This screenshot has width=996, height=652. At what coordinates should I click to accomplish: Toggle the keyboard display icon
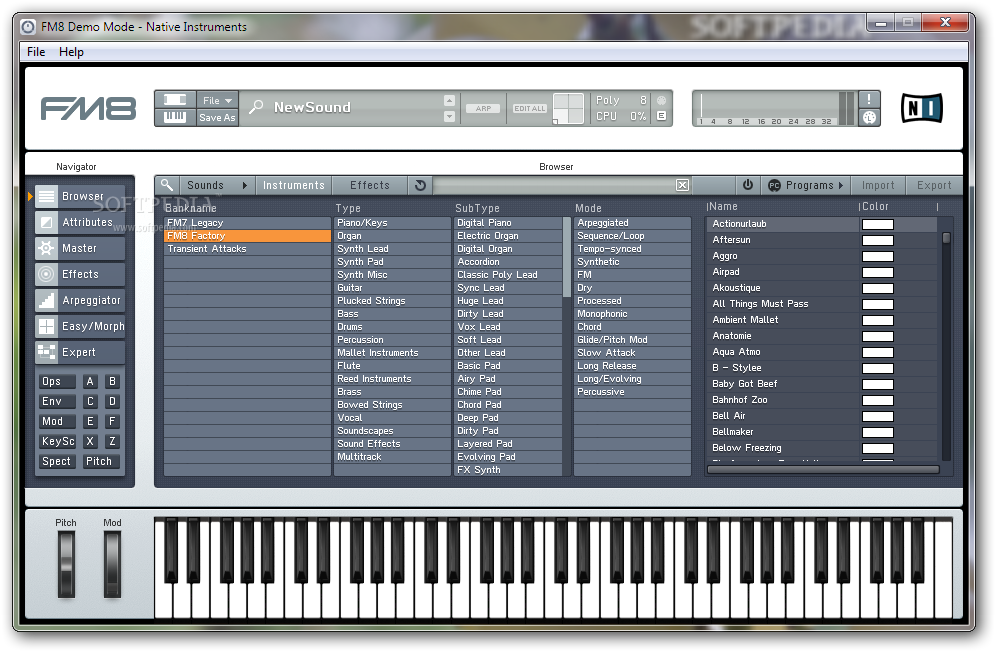(x=175, y=117)
